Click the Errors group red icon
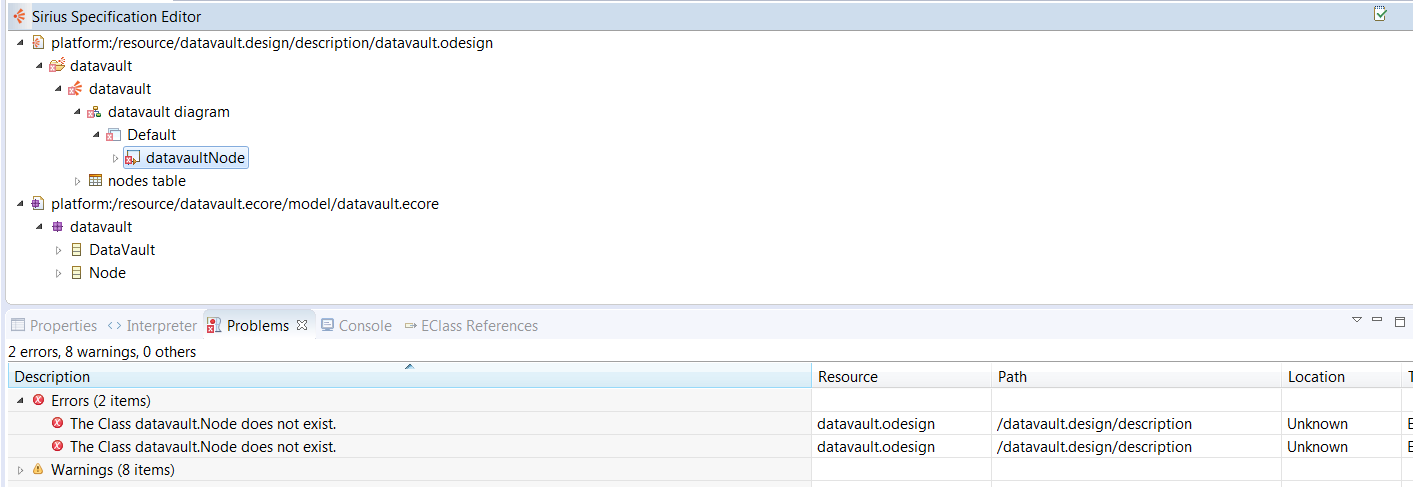 [38, 400]
